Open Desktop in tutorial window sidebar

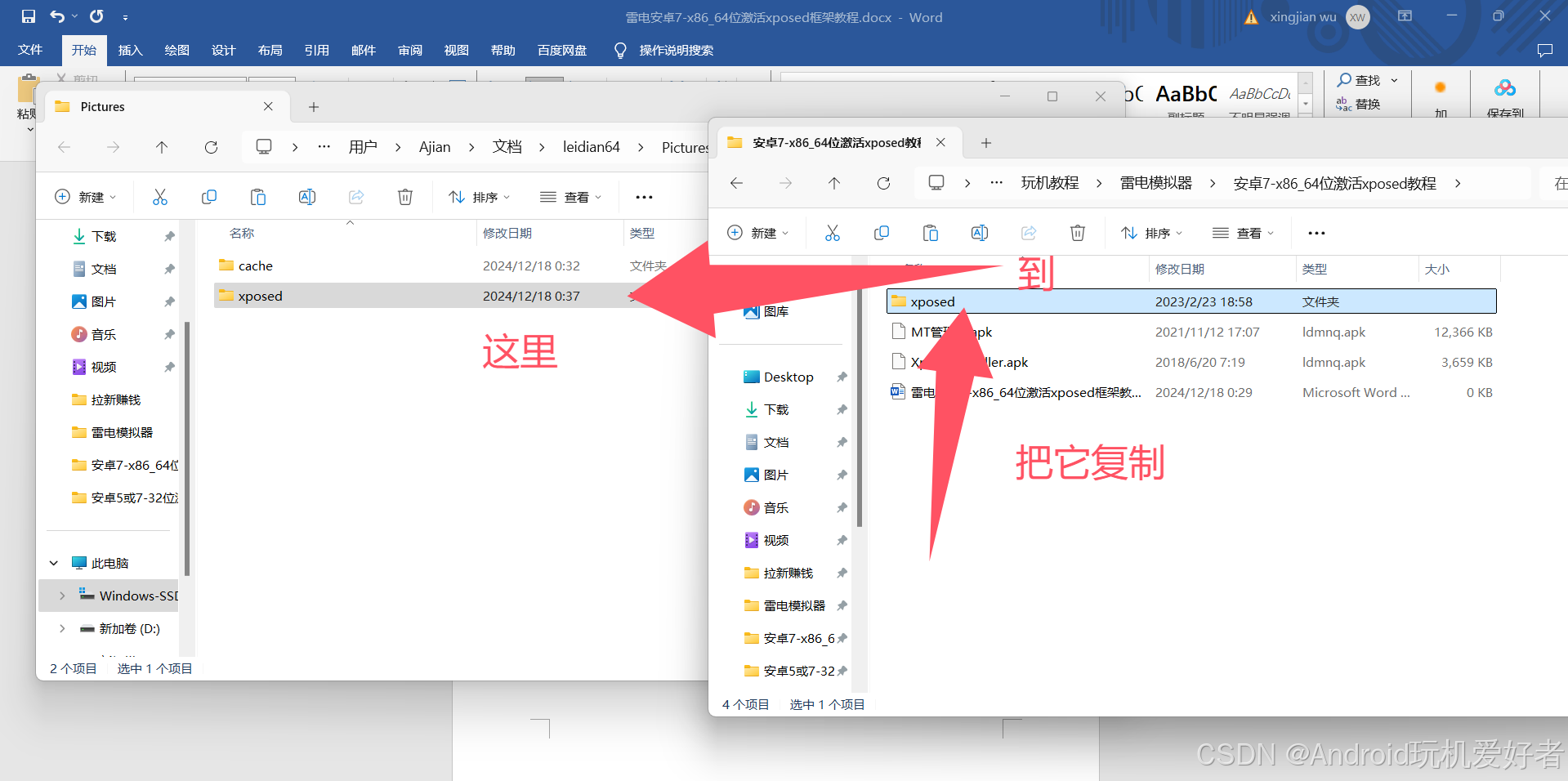click(x=788, y=377)
